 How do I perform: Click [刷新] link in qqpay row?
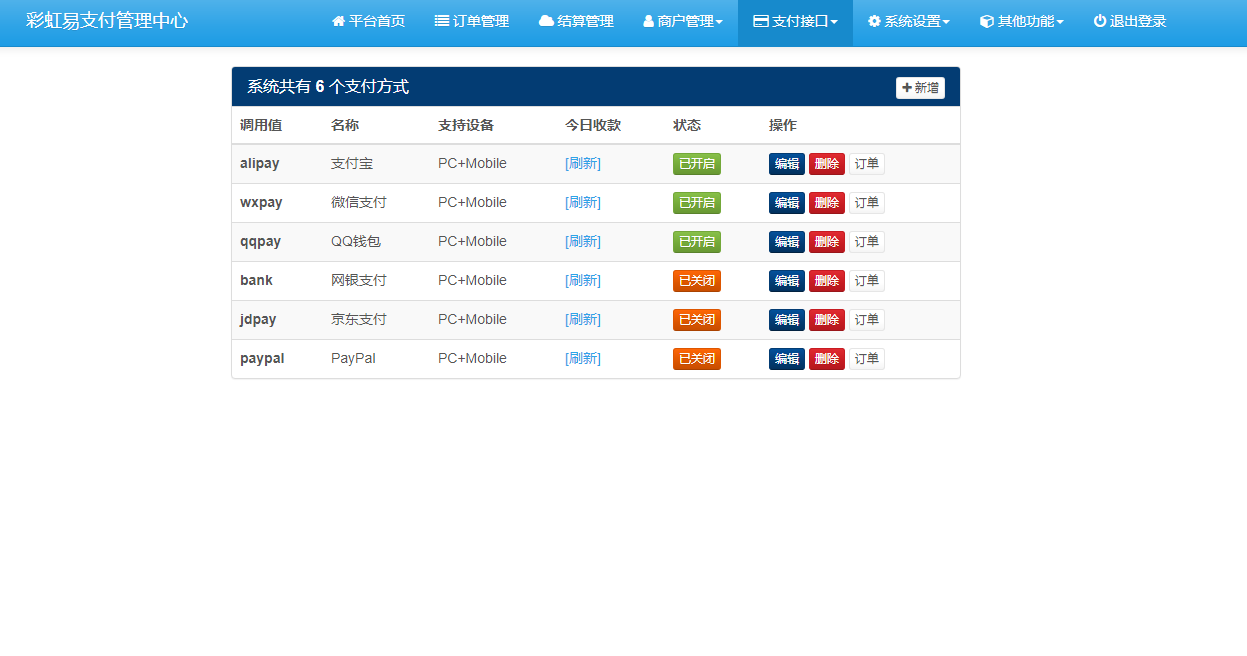point(583,242)
